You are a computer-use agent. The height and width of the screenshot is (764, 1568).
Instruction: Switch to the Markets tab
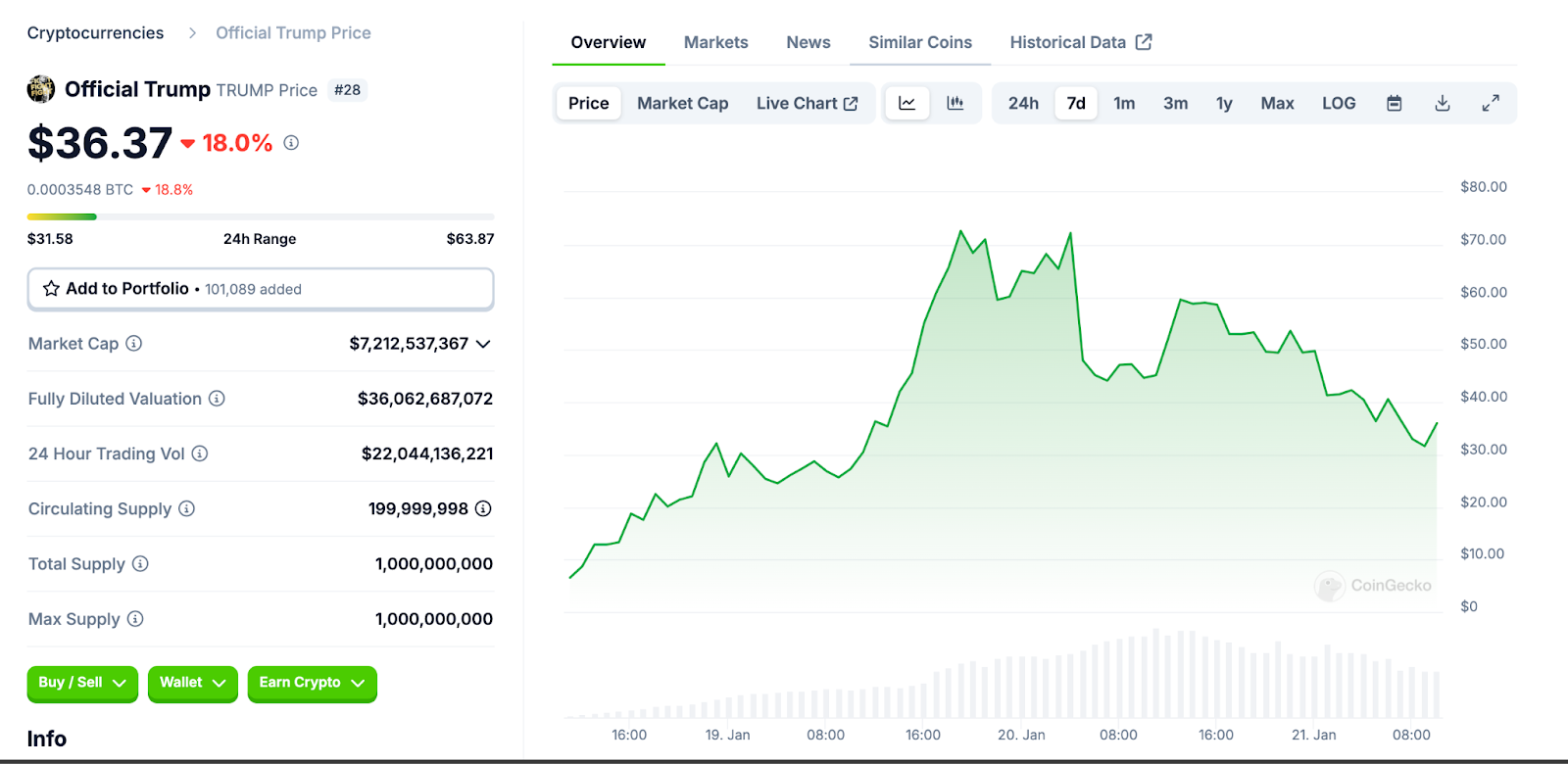pyautogui.click(x=716, y=42)
